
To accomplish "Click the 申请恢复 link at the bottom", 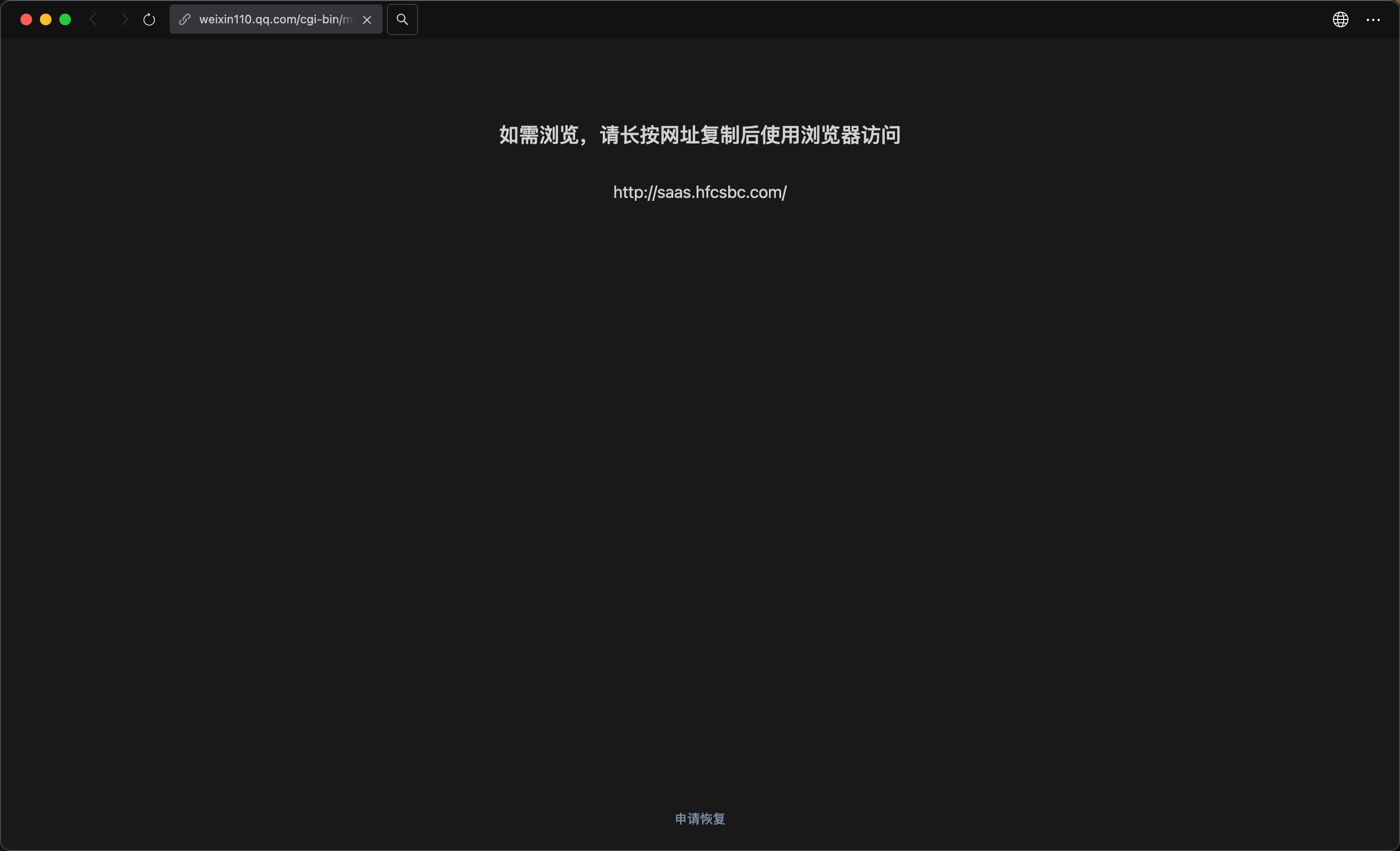I will click(700, 818).
